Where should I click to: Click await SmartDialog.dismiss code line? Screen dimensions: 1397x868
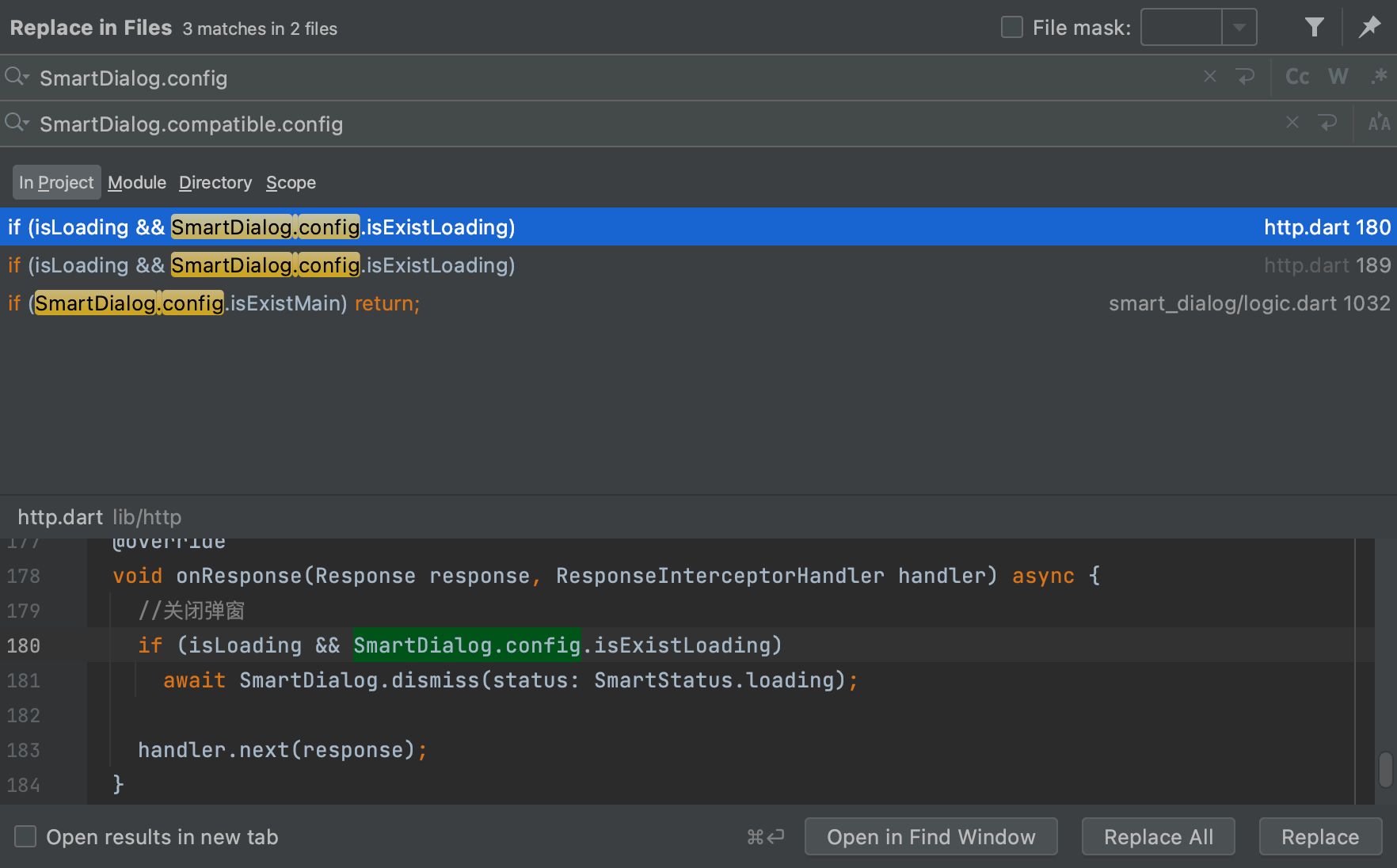[510, 680]
